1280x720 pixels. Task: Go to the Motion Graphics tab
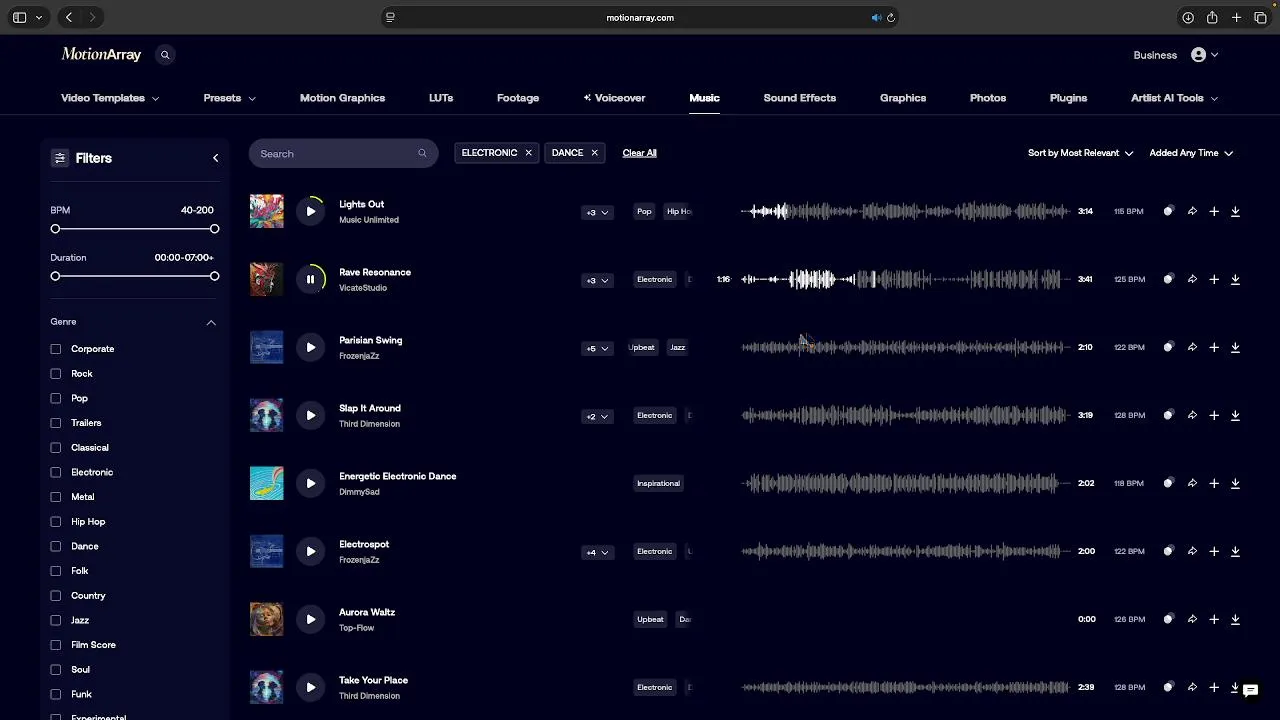click(x=342, y=98)
